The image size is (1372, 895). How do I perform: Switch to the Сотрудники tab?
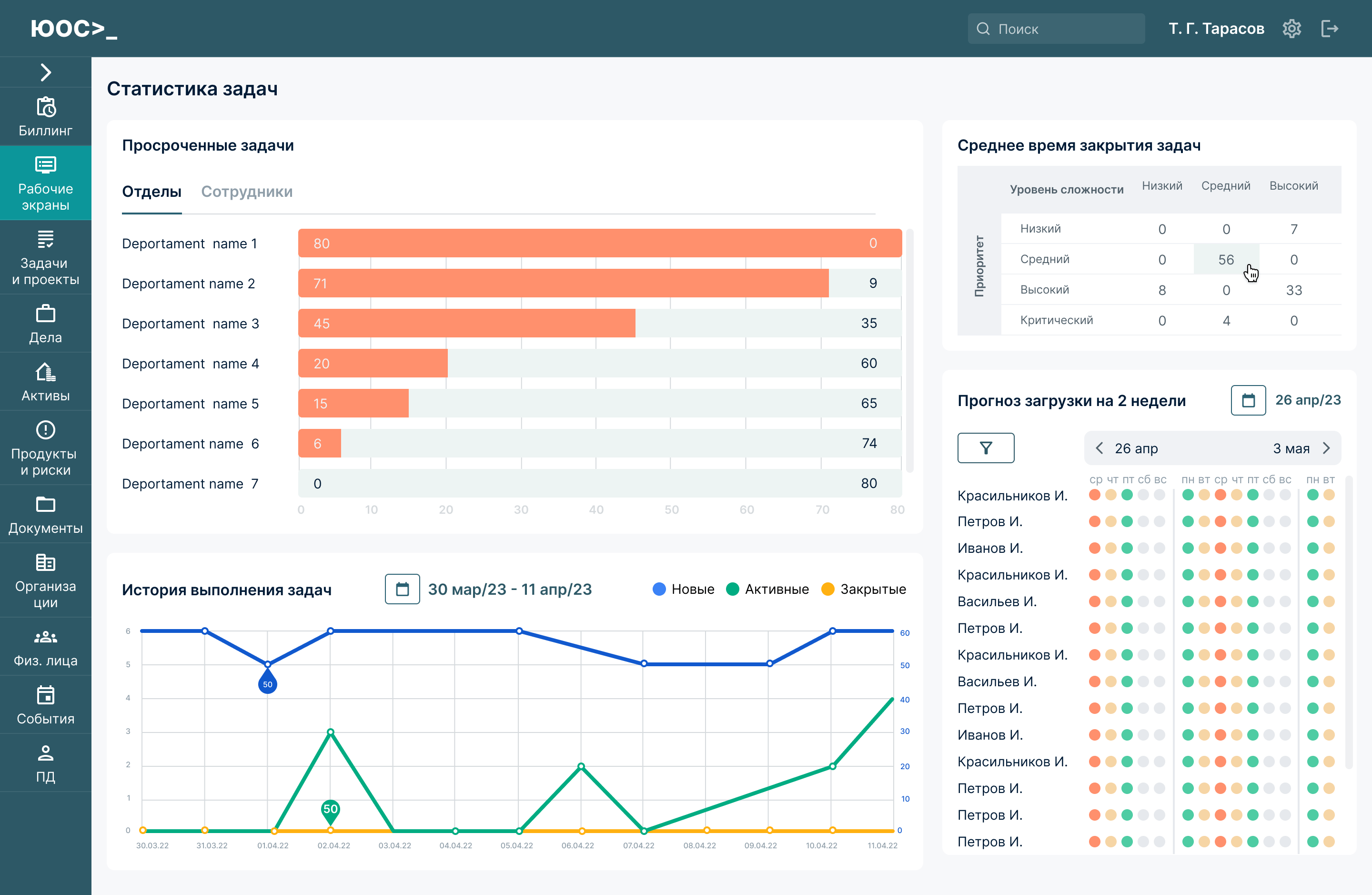[x=247, y=192]
